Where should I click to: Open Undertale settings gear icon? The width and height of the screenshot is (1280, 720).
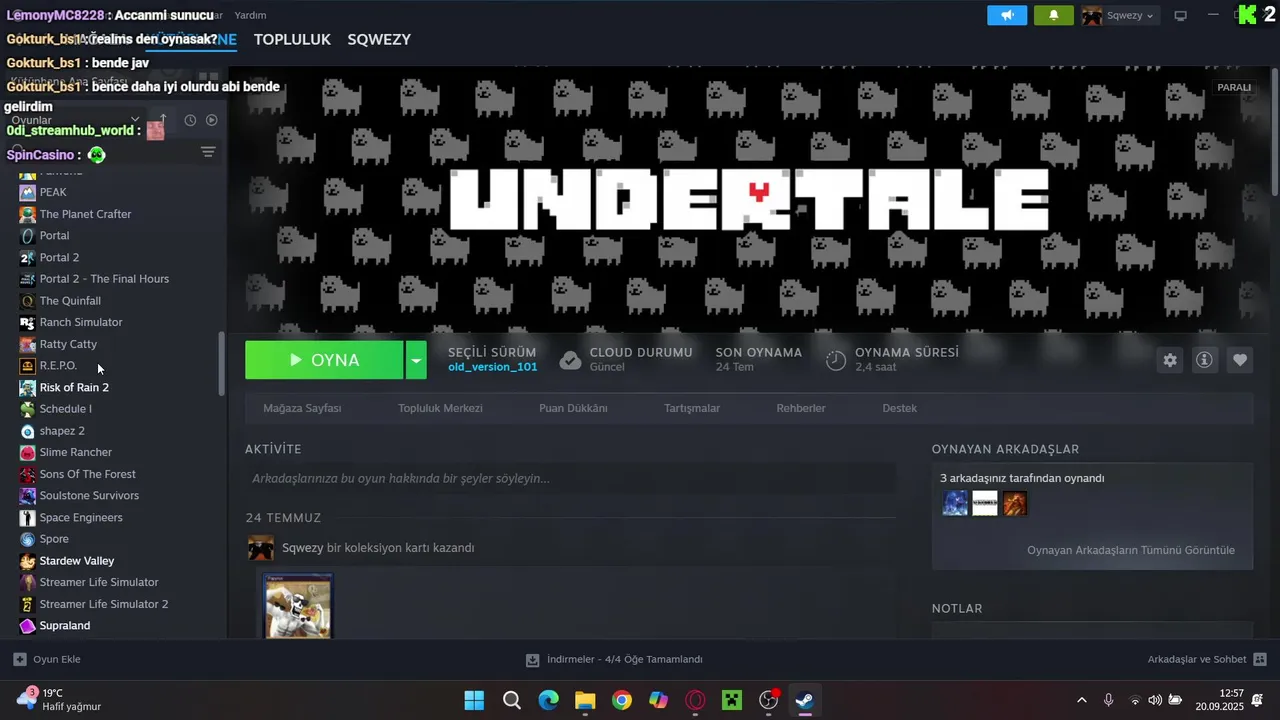point(1170,360)
